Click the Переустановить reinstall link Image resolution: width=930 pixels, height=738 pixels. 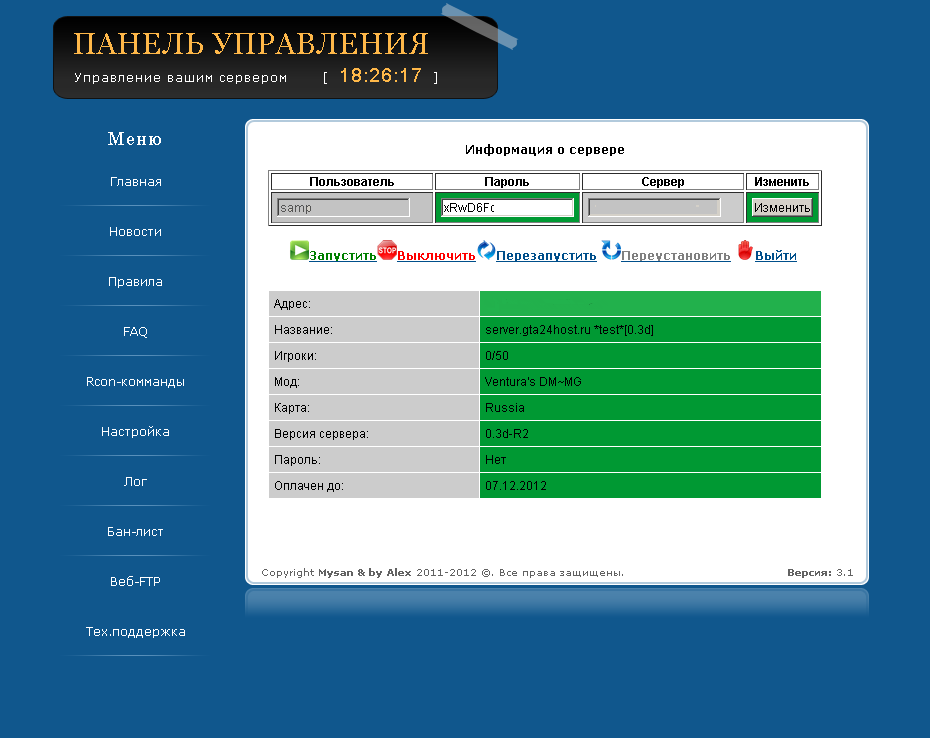pyautogui.click(x=676, y=256)
